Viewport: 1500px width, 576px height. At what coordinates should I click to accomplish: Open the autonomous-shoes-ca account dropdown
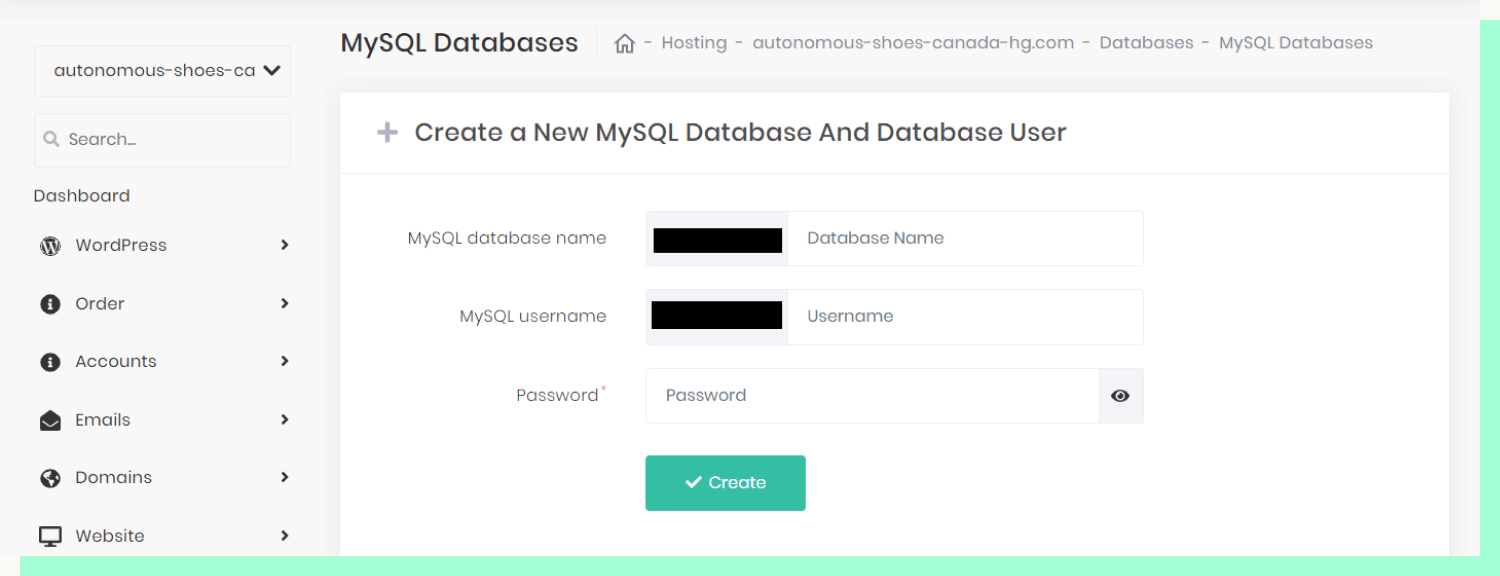point(162,71)
